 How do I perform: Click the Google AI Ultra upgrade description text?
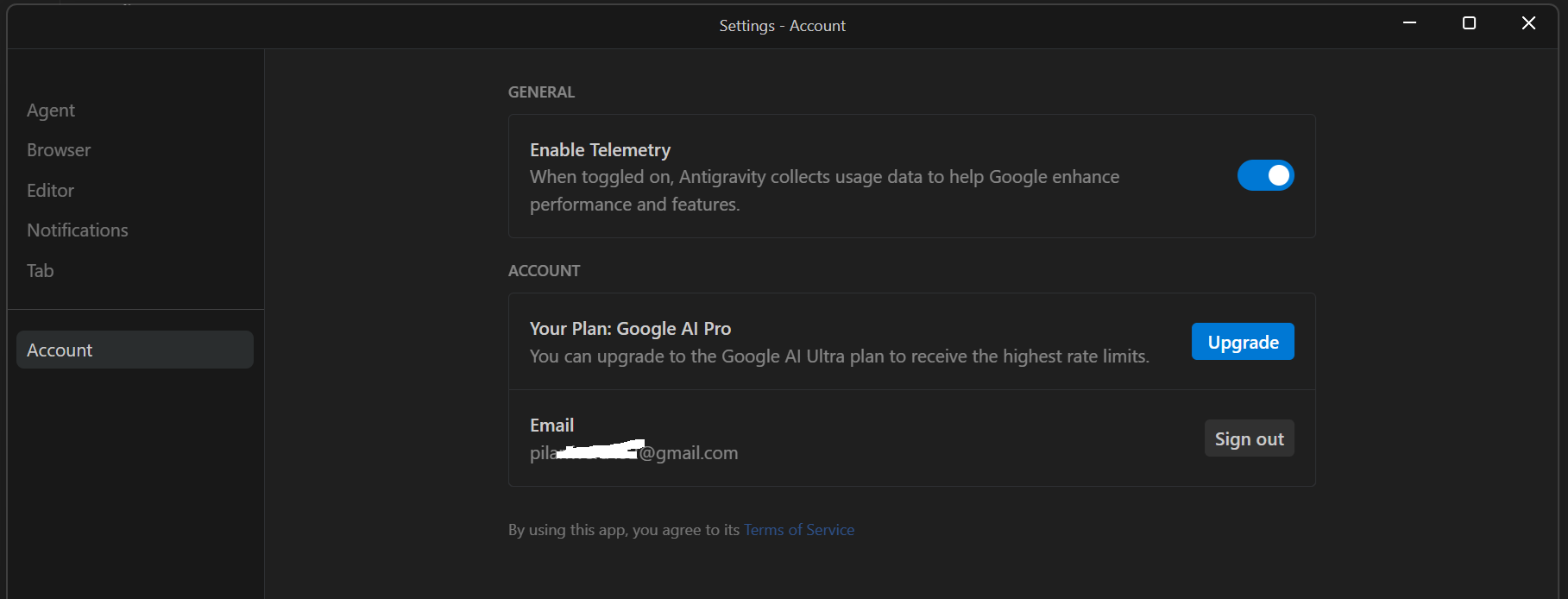click(840, 356)
